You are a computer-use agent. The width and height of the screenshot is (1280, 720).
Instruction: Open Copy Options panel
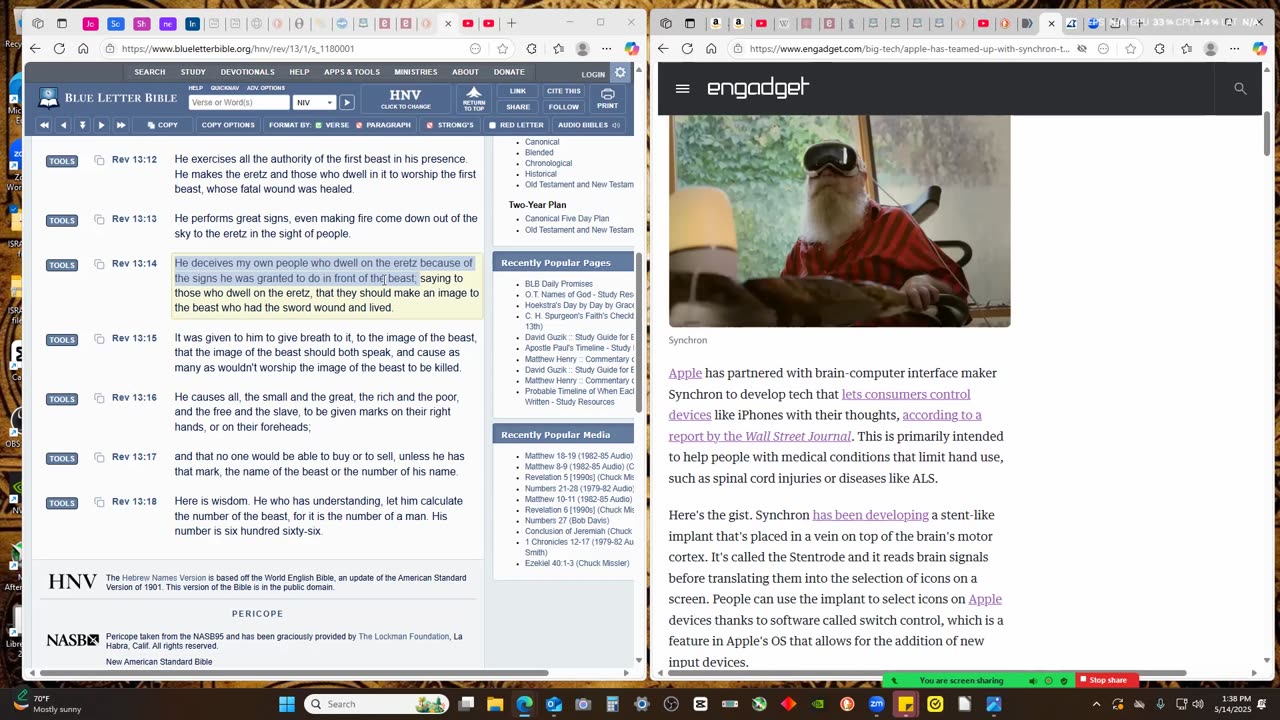click(x=228, y=125)
